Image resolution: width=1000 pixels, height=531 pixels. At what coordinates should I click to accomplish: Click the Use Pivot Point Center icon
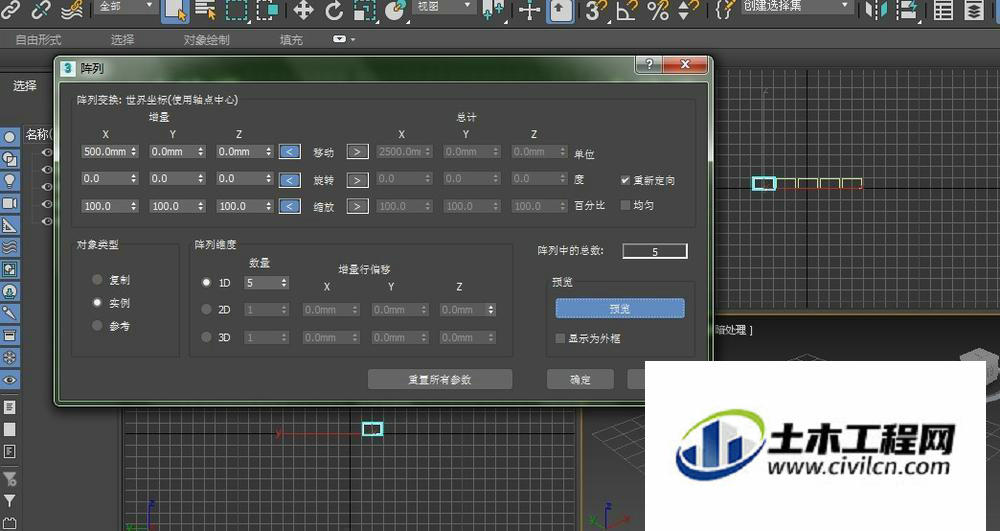coord(493,10)
